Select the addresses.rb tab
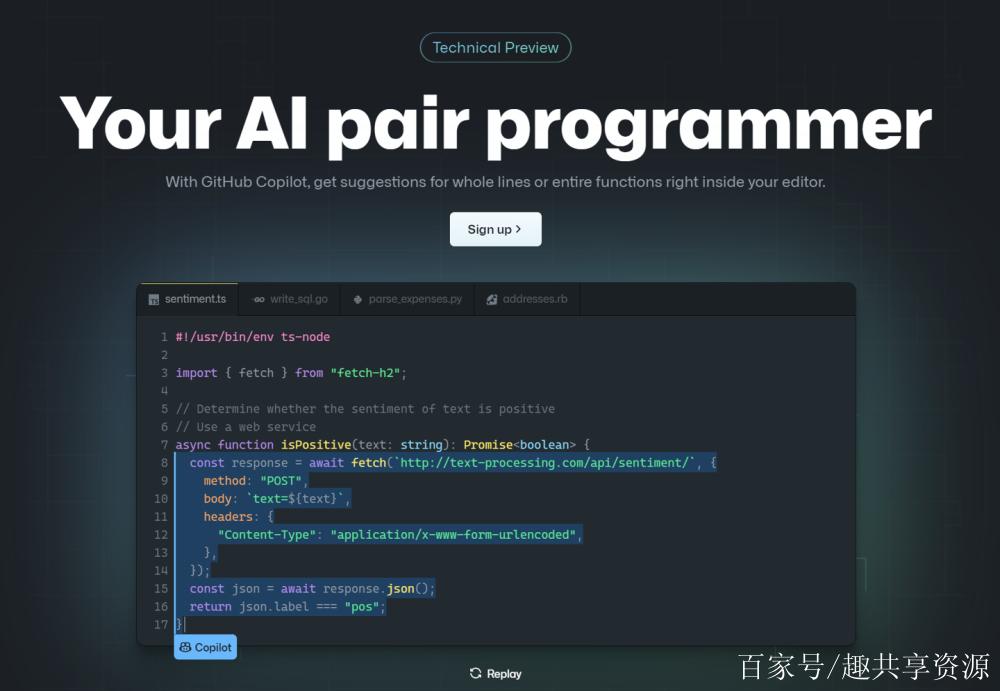This screenshot has width=1000, height=691. click(534, 299)
